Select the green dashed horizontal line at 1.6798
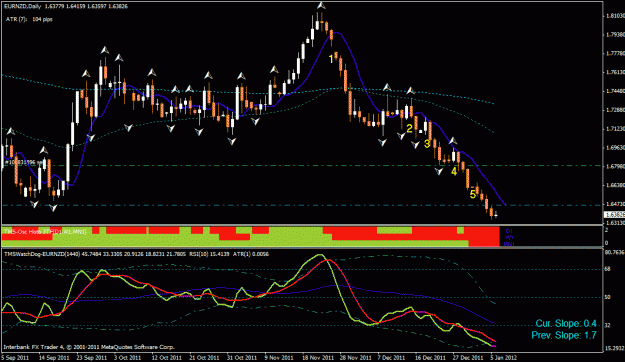Image resolution: width=625 pixels, height=362 pixels. pos(301,165)
